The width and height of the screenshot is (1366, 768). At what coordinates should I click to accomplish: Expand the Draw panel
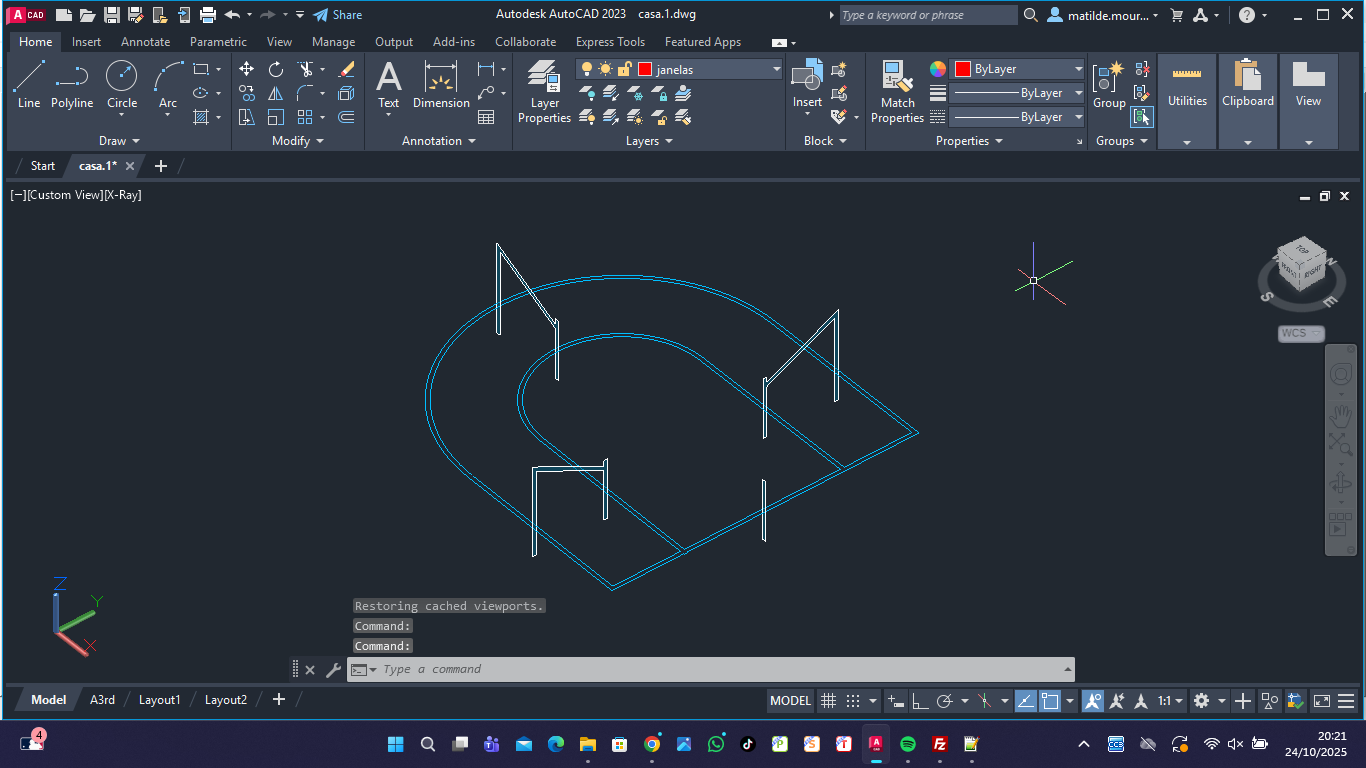119,141
